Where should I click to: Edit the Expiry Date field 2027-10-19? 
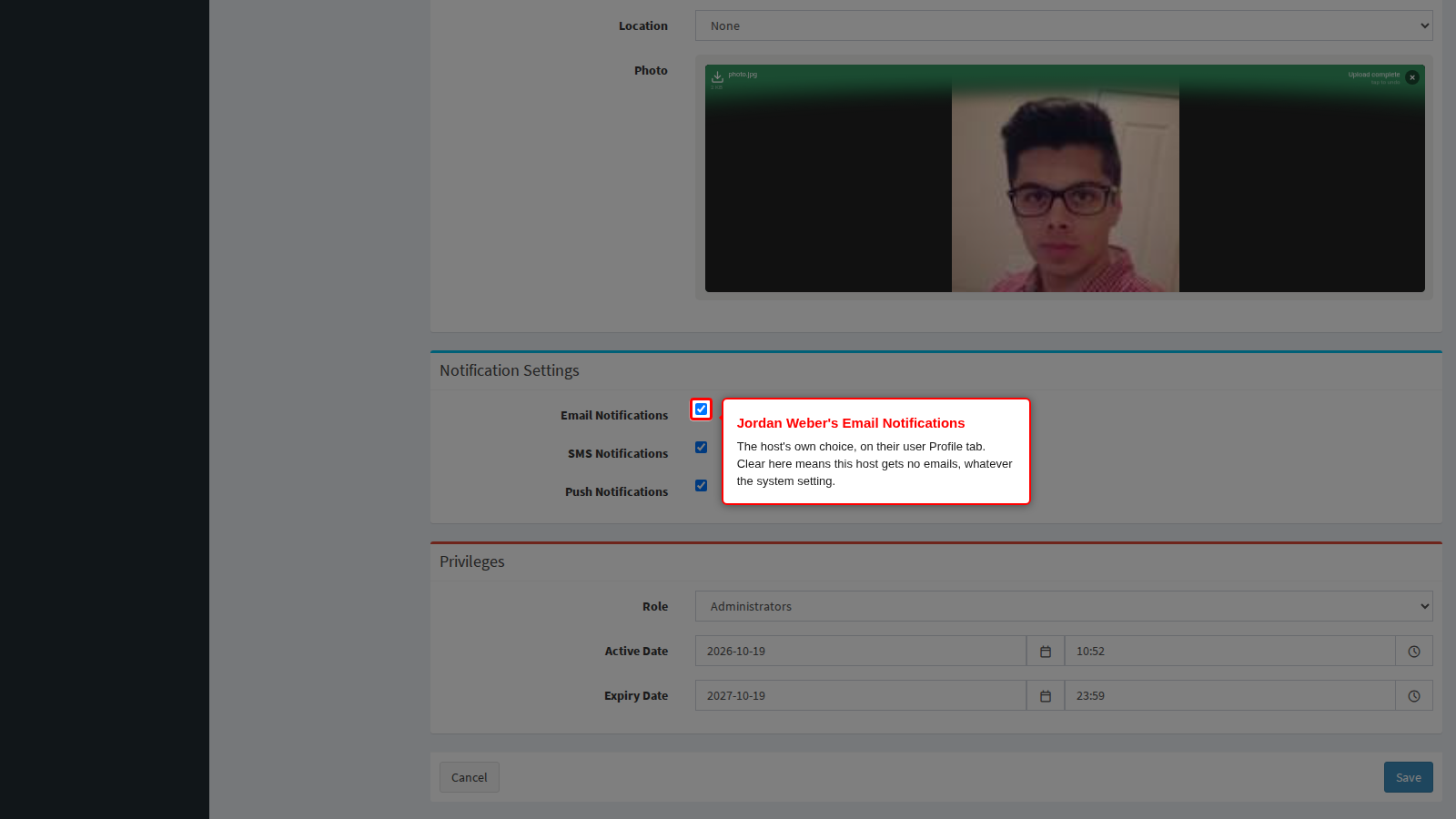861,696
